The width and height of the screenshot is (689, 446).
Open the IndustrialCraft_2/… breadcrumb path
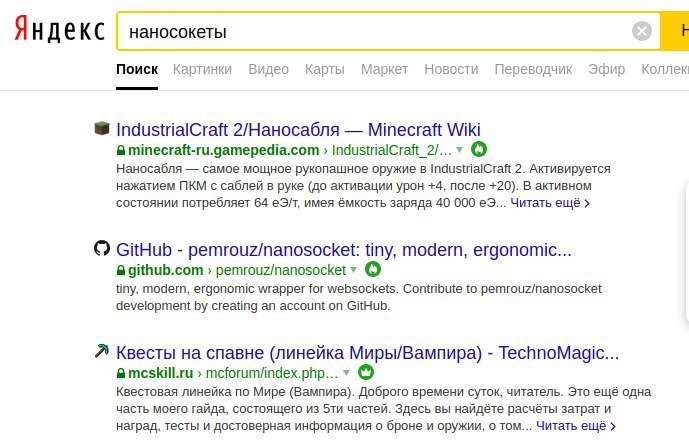pyautogui.click(x=392, y=150)
